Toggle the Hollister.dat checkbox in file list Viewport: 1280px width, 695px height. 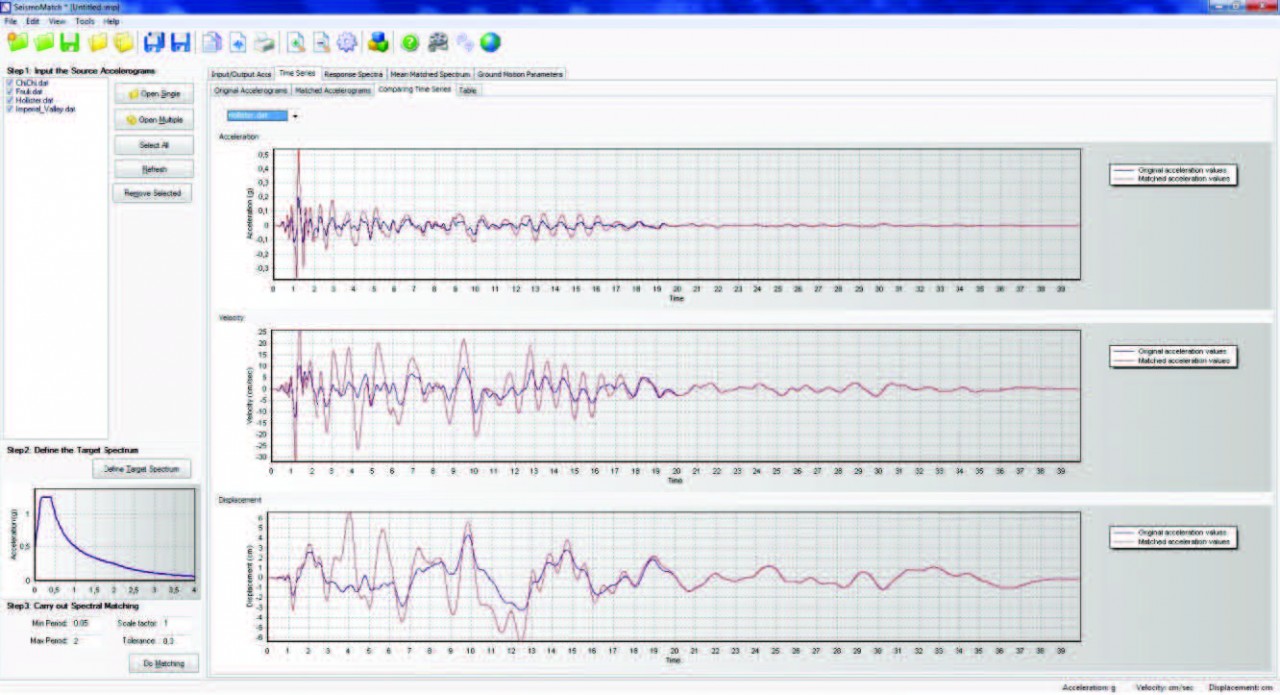point(9,100)
